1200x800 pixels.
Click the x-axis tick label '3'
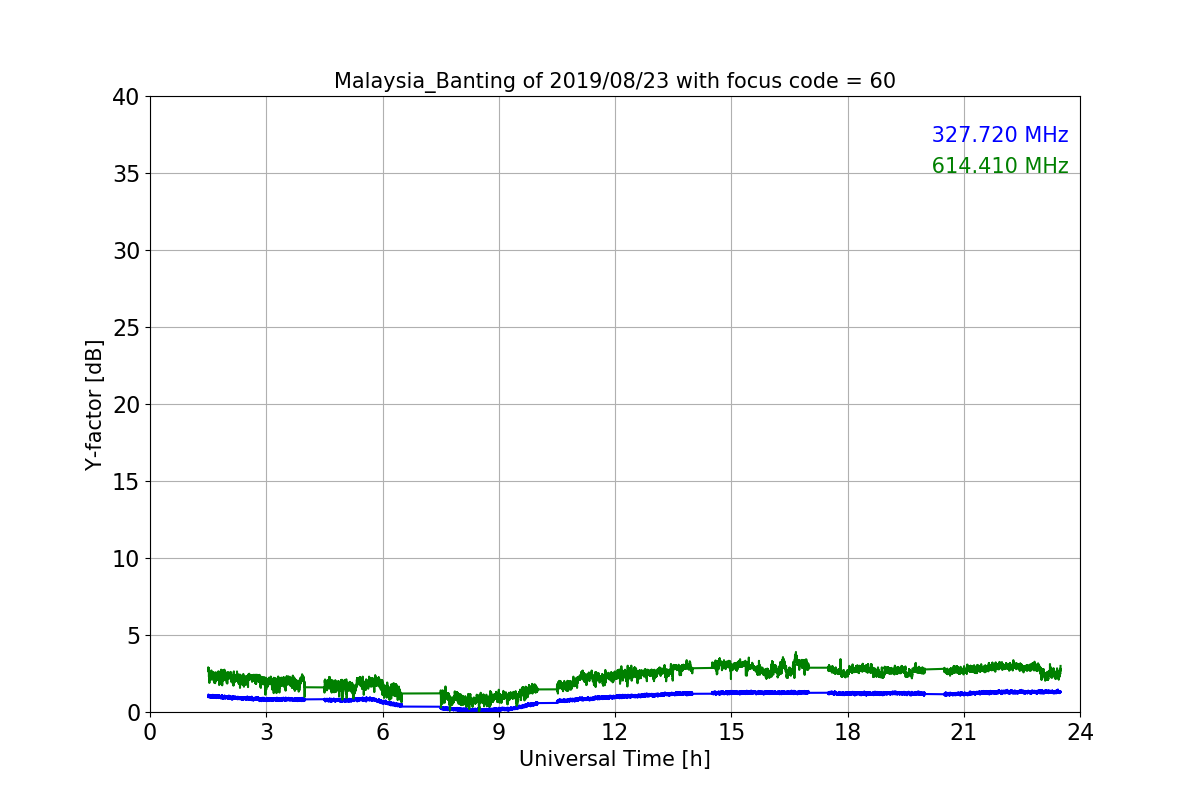tap(266, 732)
